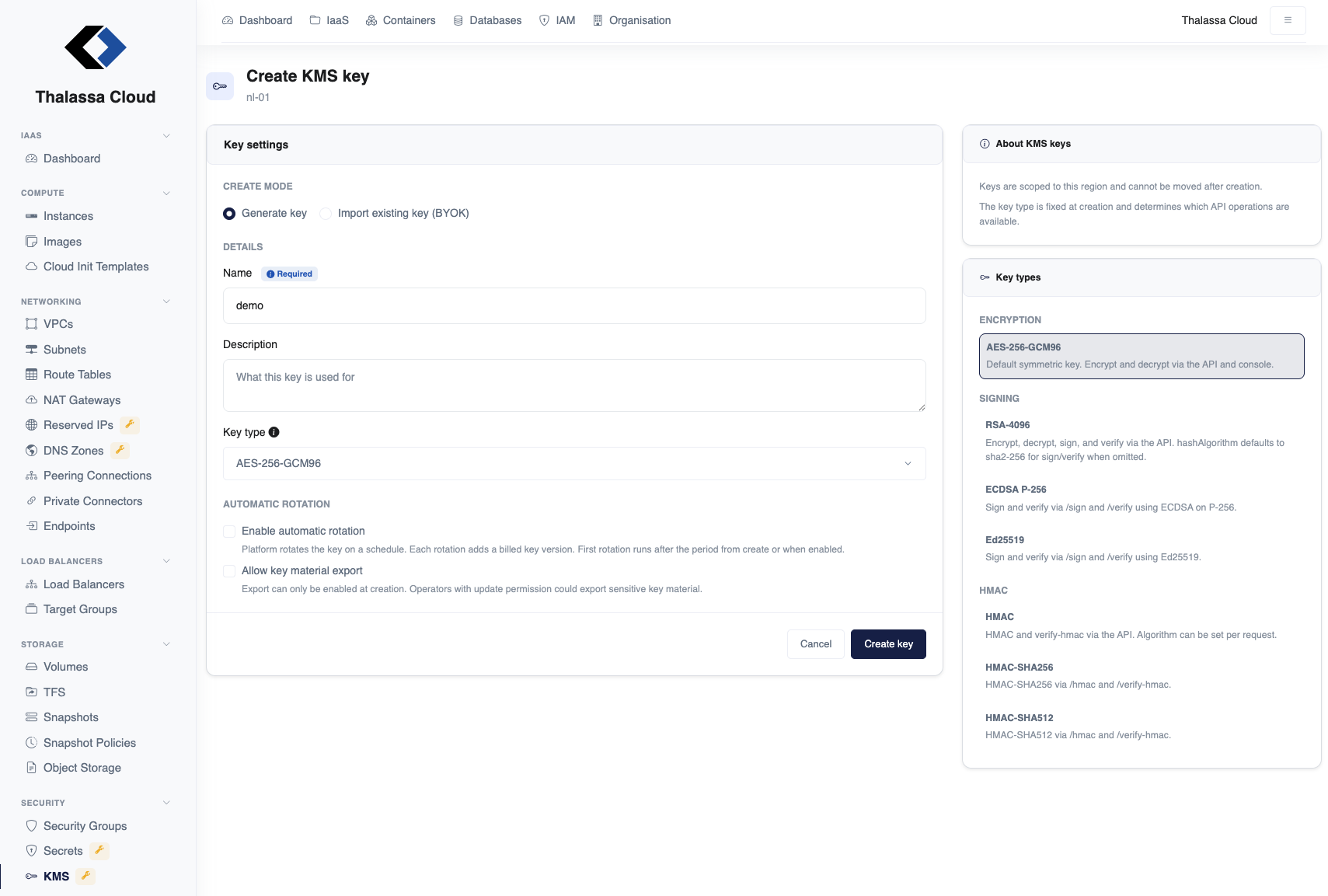Select Import existing key (BYOK) option
Screen dimensions: 1328x896
pyautogui.click(x=326, y=214)
